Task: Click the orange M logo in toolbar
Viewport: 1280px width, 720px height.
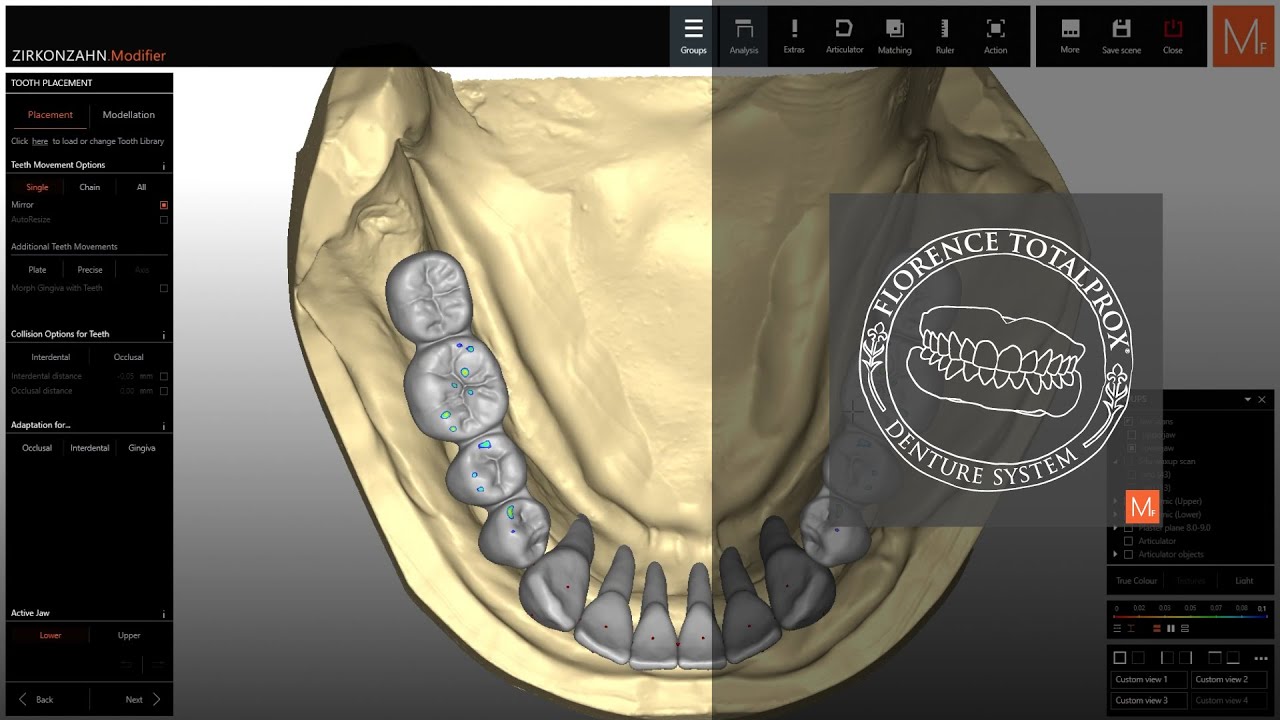Action: click(1243, 37)
